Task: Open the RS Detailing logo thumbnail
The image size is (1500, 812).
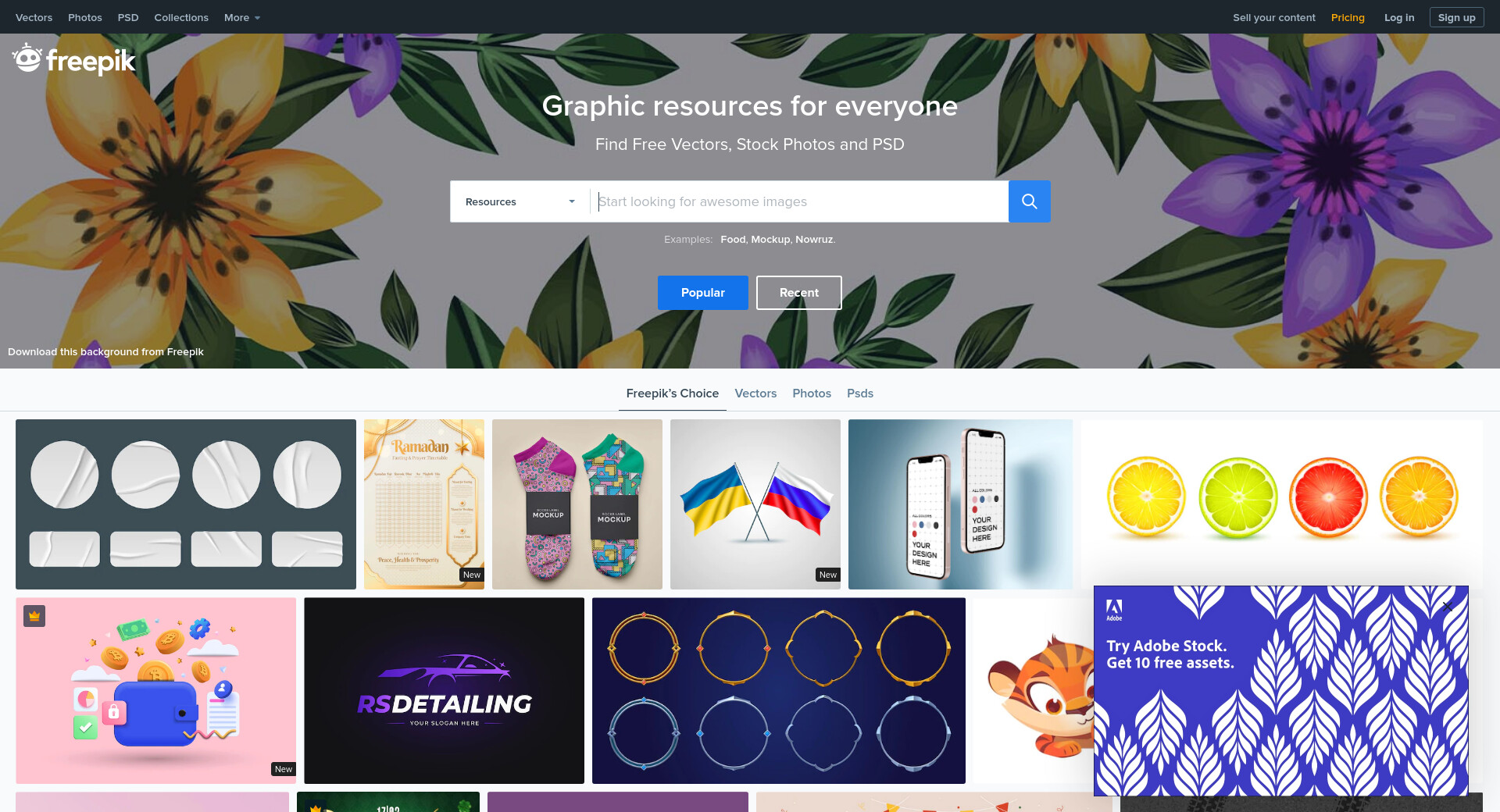Action: tap(444, 690)
